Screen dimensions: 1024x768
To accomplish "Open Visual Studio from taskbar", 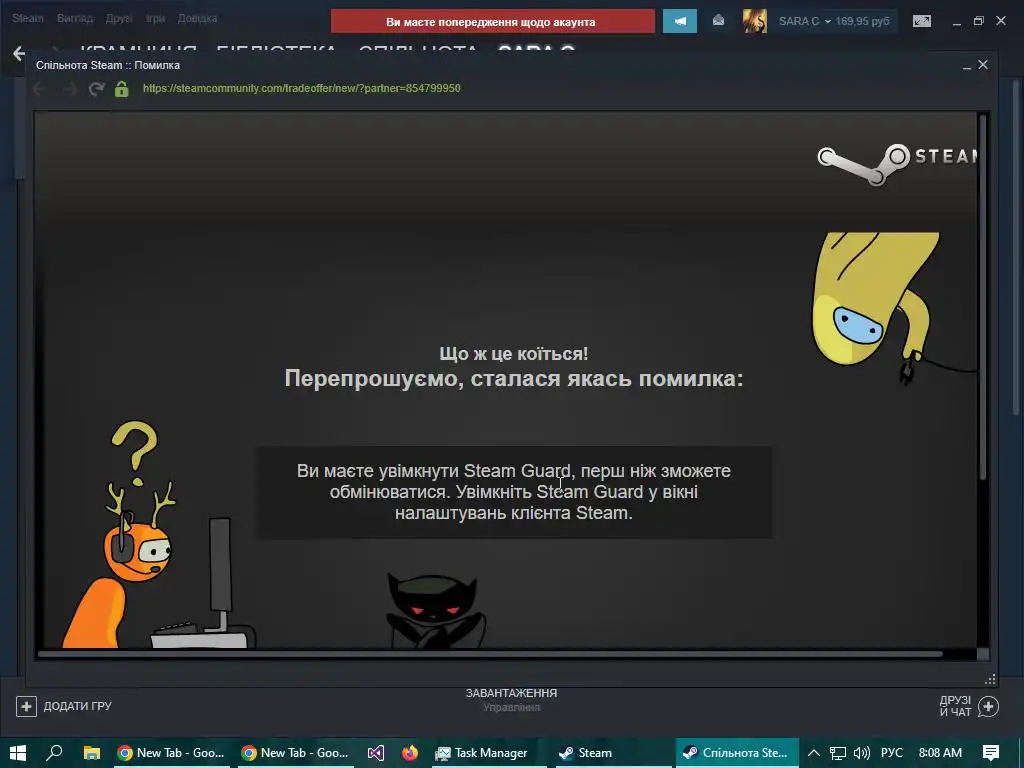I will click(376, 753).
